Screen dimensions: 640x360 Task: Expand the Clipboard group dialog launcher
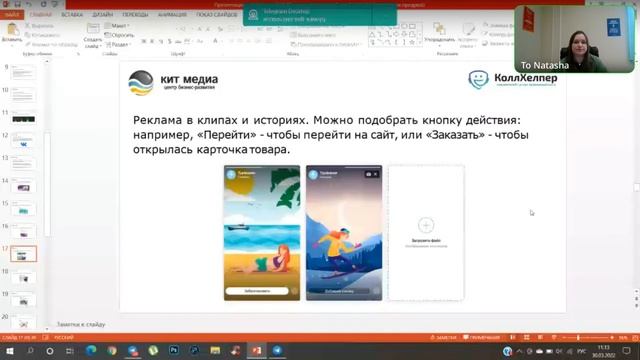point(78,54)
